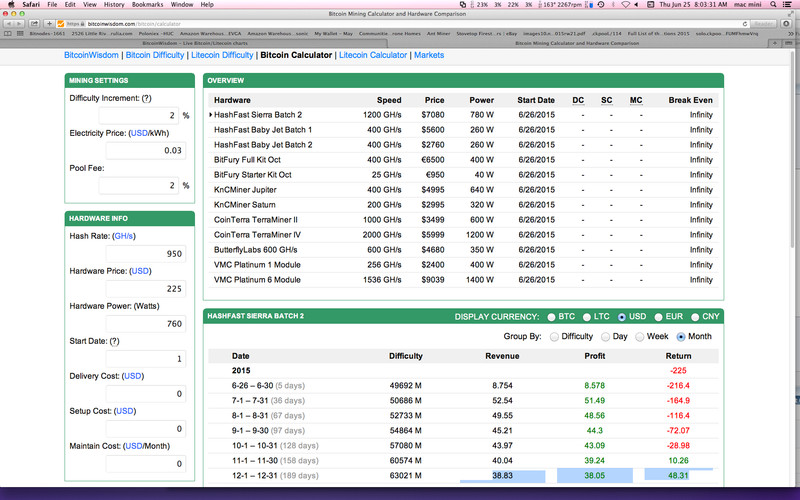Click the Poloniex bookmark in bookmarks bar

156,33
